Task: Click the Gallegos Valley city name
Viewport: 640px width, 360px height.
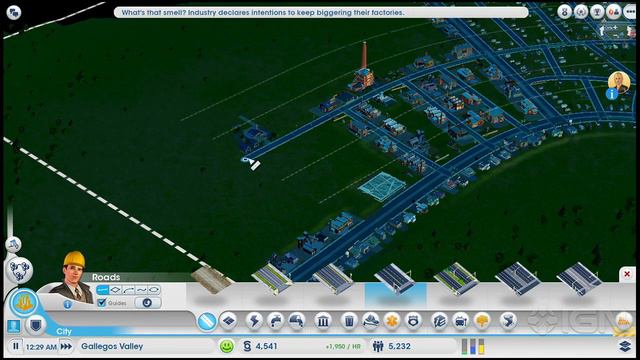Action: pyautogui.click(x=112, y=346)
